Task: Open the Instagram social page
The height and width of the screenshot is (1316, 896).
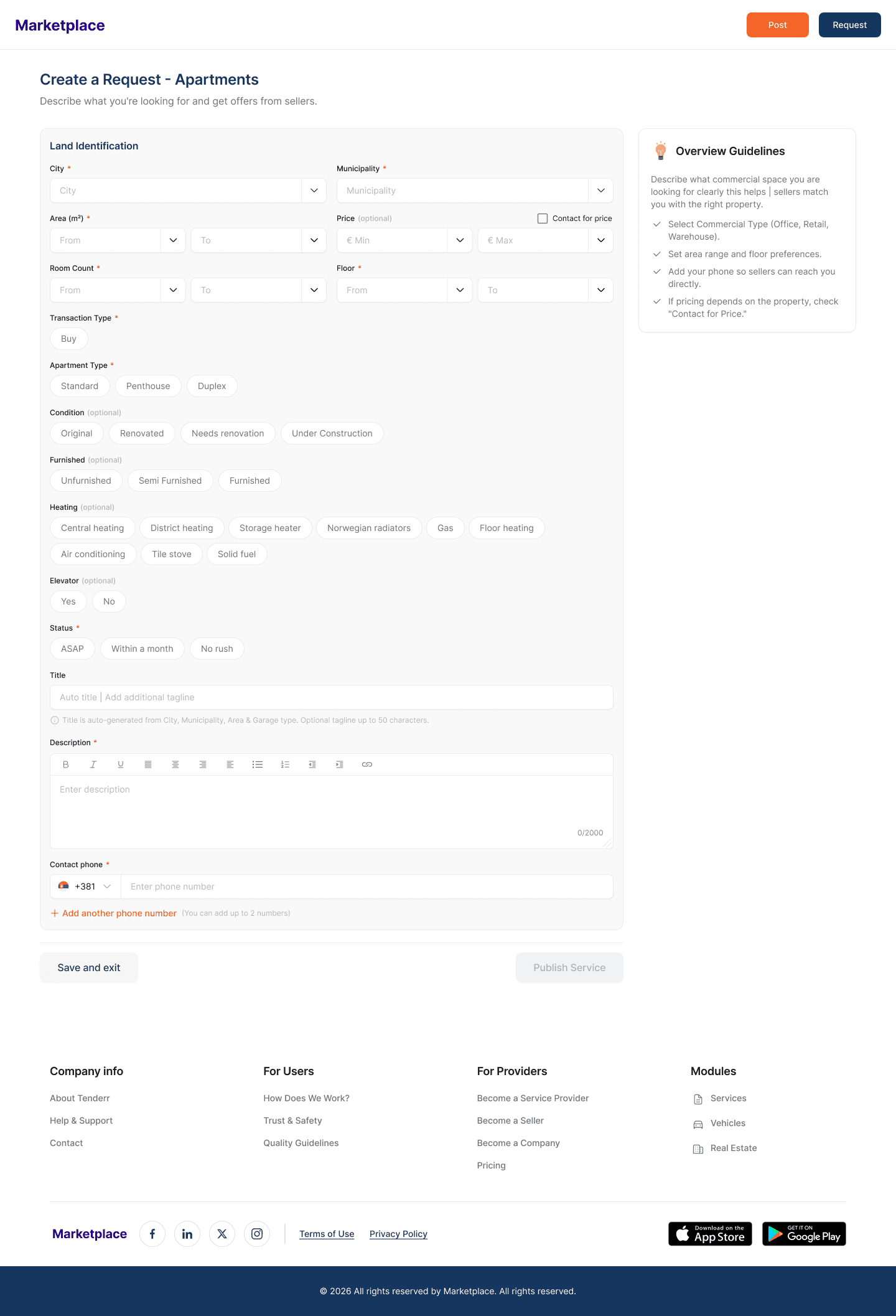Action: point(257,1234)
